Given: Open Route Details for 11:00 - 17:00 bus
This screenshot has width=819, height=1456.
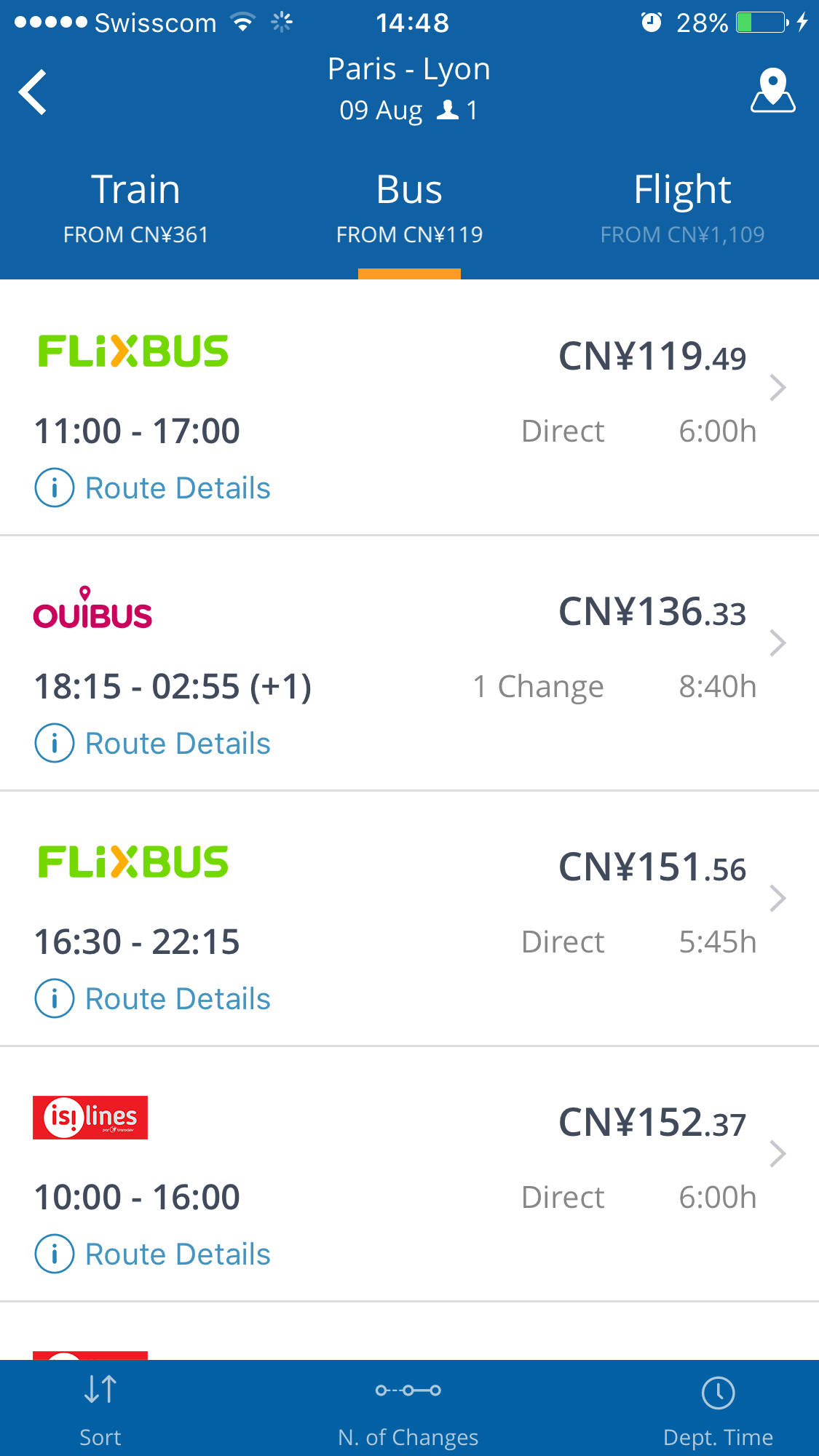Looking at the screenshot, I should 178,488.
